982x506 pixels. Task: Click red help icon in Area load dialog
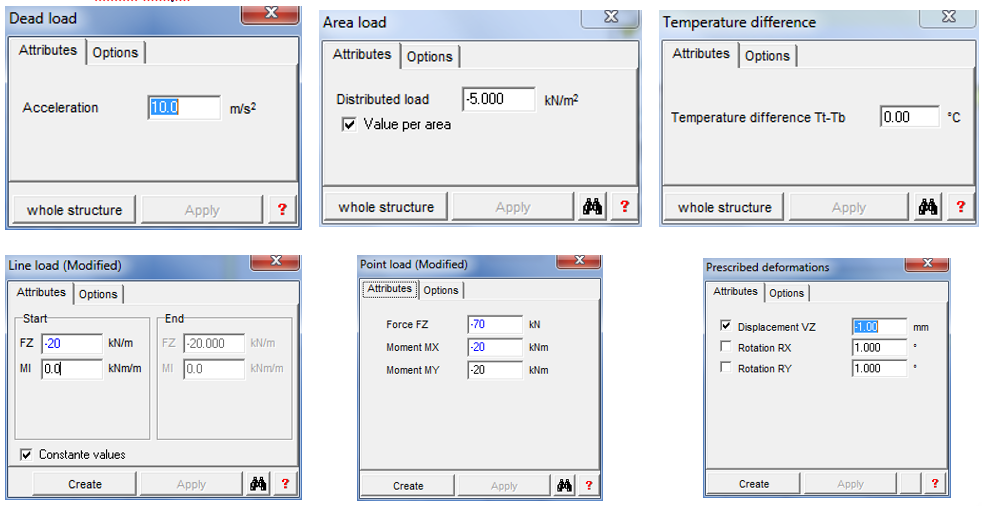pos(625,207)
